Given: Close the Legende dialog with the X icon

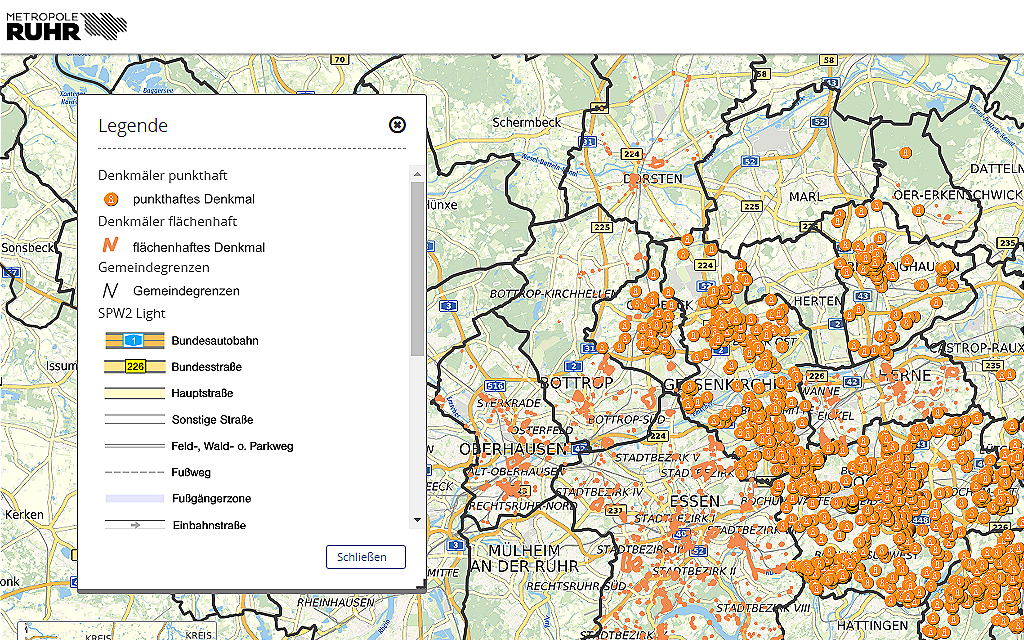Looking at the screenshot, I should 397,125.
